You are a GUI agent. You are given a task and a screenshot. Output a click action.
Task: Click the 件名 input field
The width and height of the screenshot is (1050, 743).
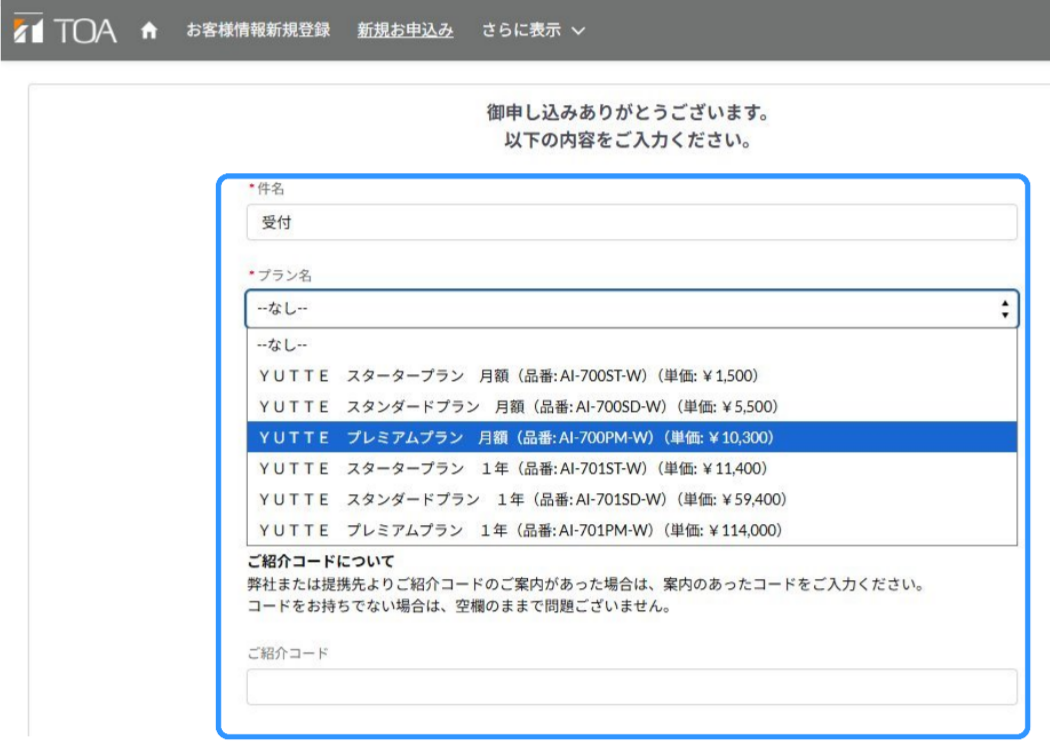coord(631,222)
